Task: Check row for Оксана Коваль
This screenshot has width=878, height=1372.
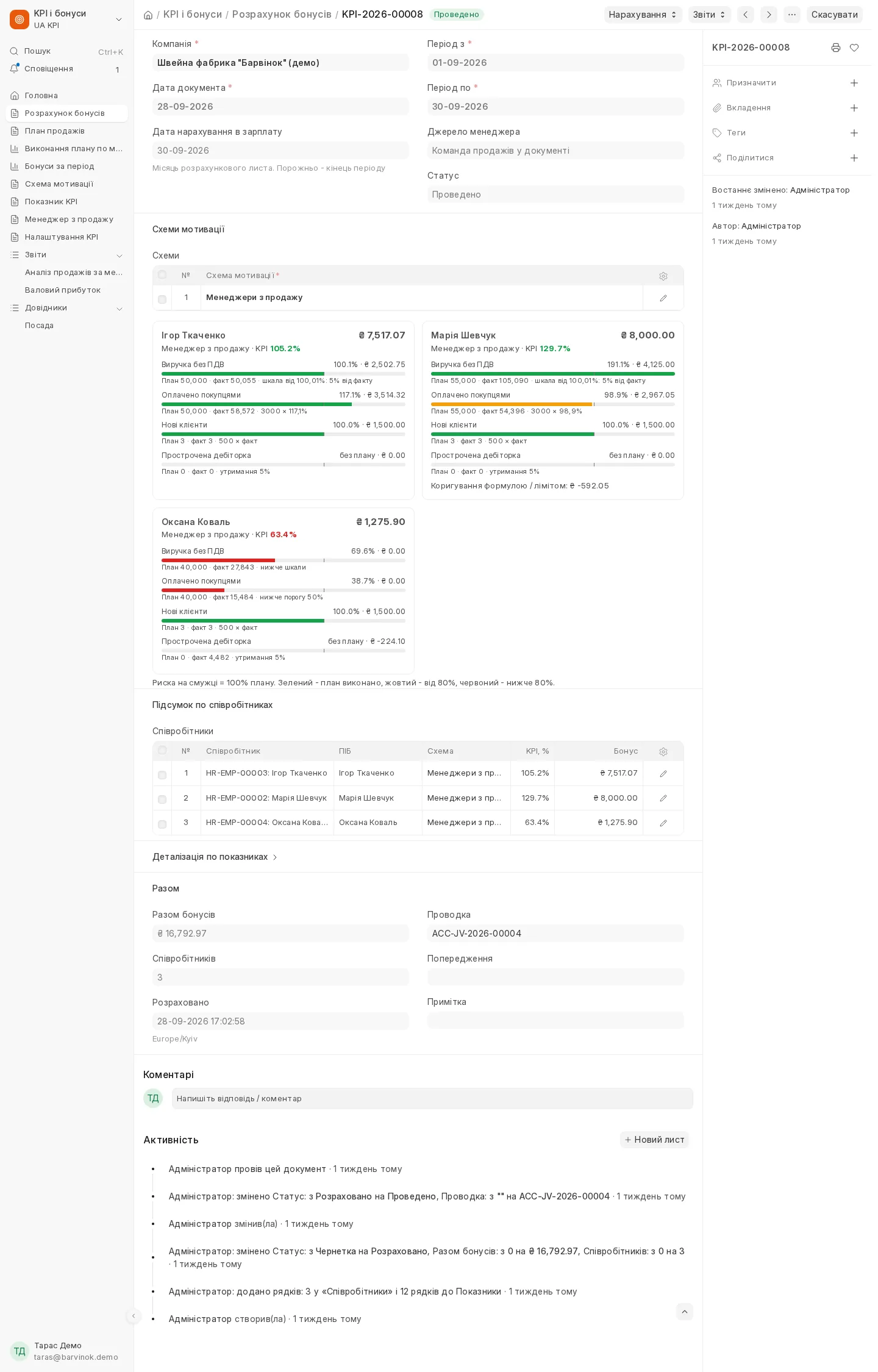Action: point(162,824)
